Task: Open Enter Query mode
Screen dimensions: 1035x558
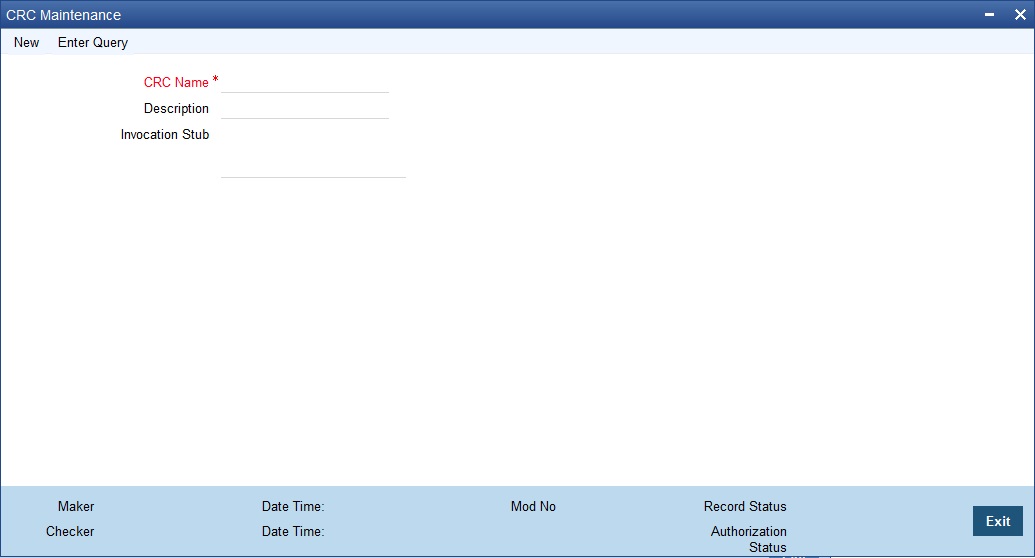Action: (x=93, y=42)
